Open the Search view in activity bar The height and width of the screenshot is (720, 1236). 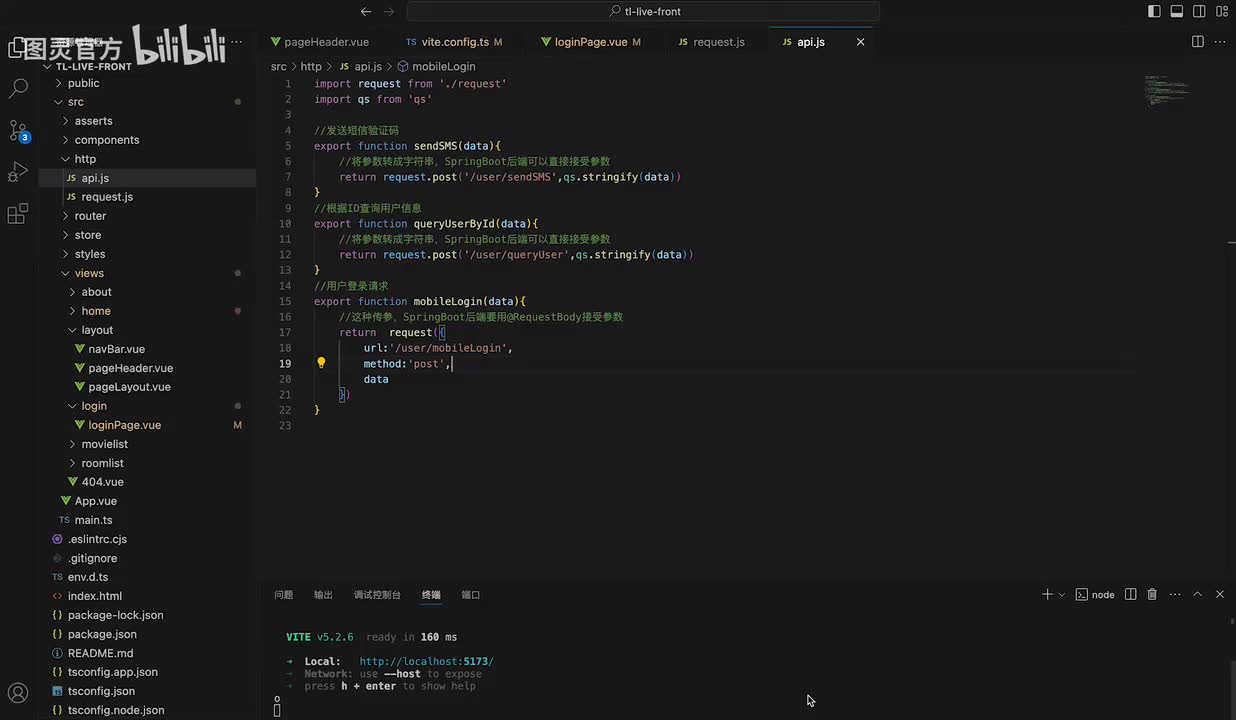tap(18, 88)
